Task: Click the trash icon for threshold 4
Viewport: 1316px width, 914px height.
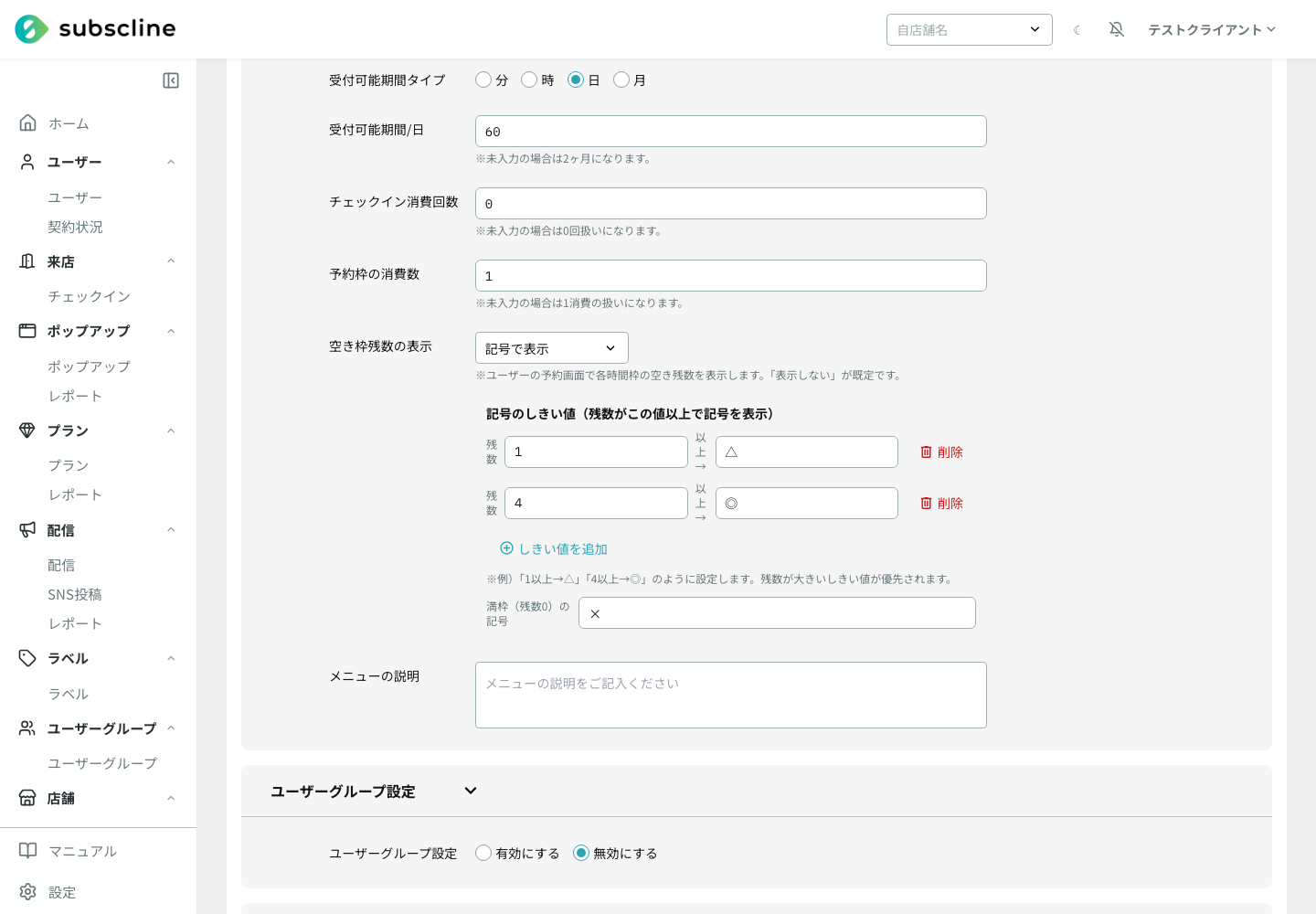Action: pyautogui.click(x=926, y=504)
